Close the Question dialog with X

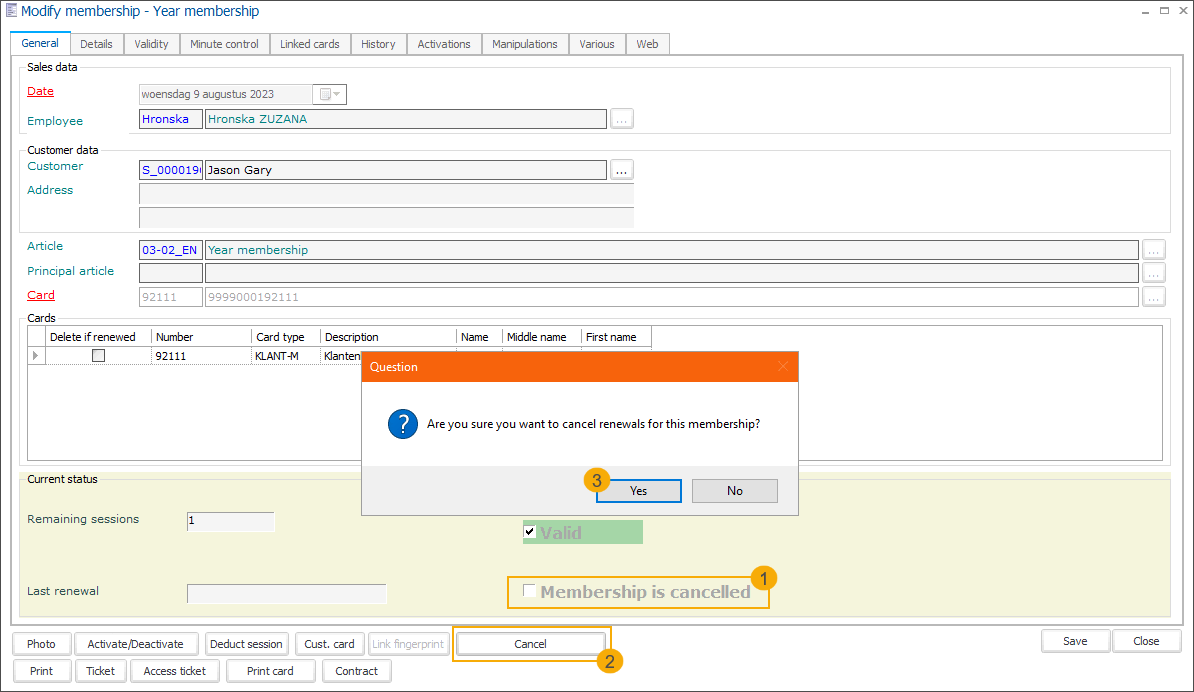pyautogui.click(x=783, y=367)
